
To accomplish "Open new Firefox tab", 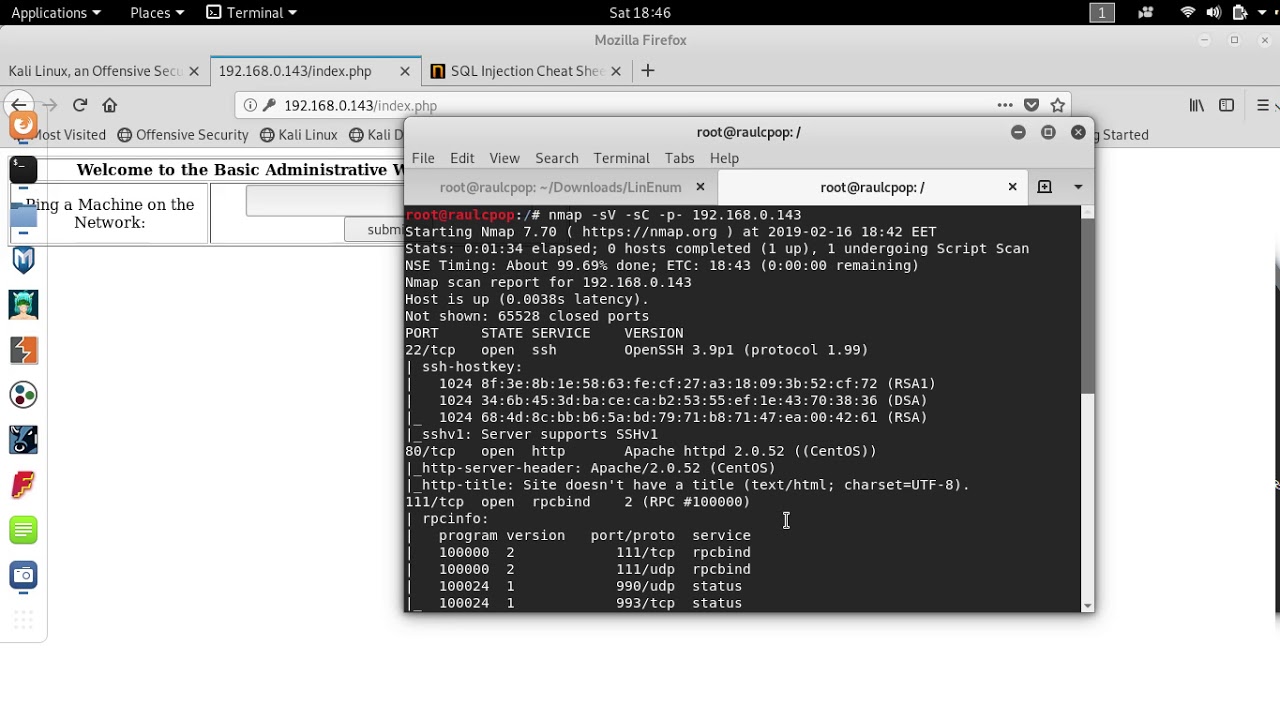I will [x=648, y=71].
